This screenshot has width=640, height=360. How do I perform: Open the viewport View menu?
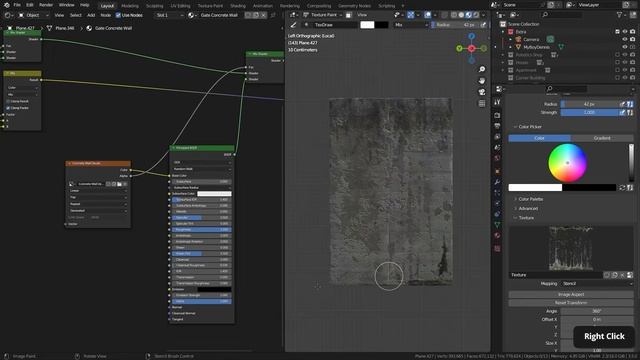click(x=362, y=15)
